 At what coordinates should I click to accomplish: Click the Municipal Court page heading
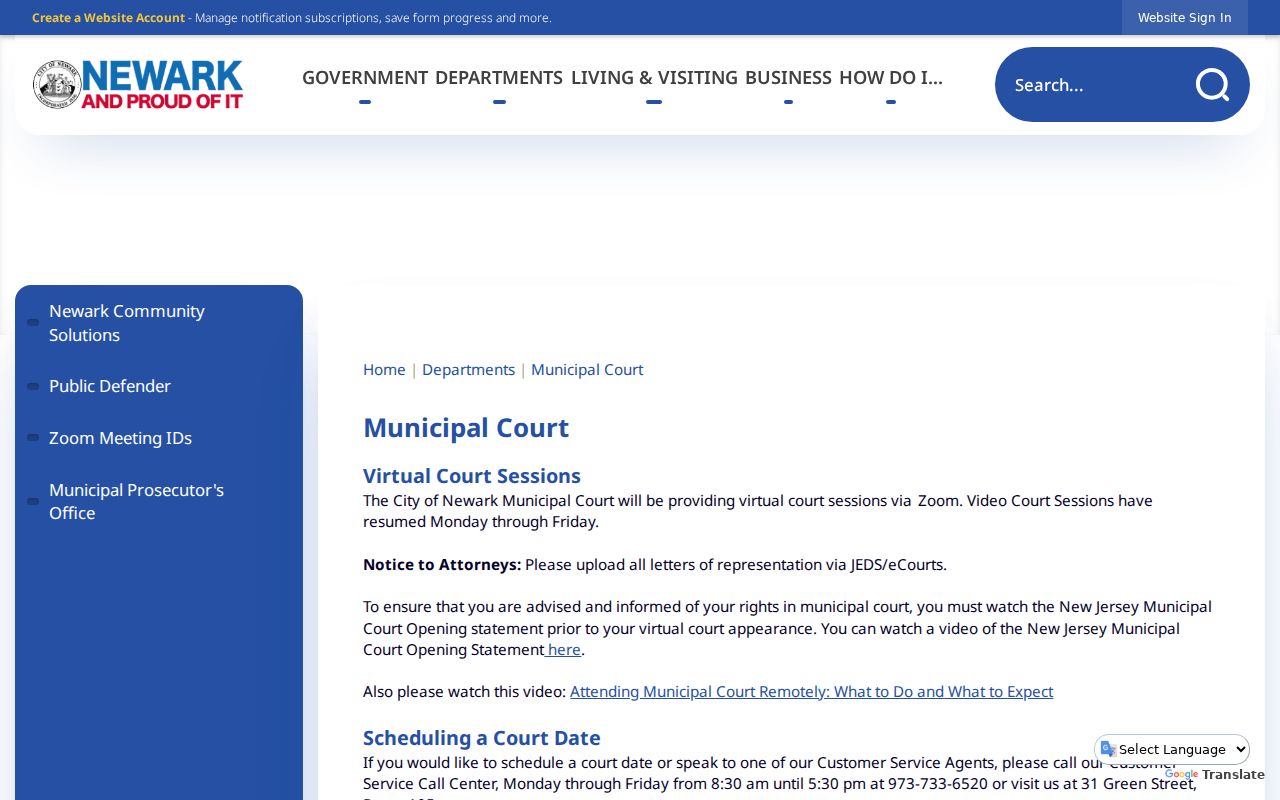pyautogui.click(x=466, y=428)
